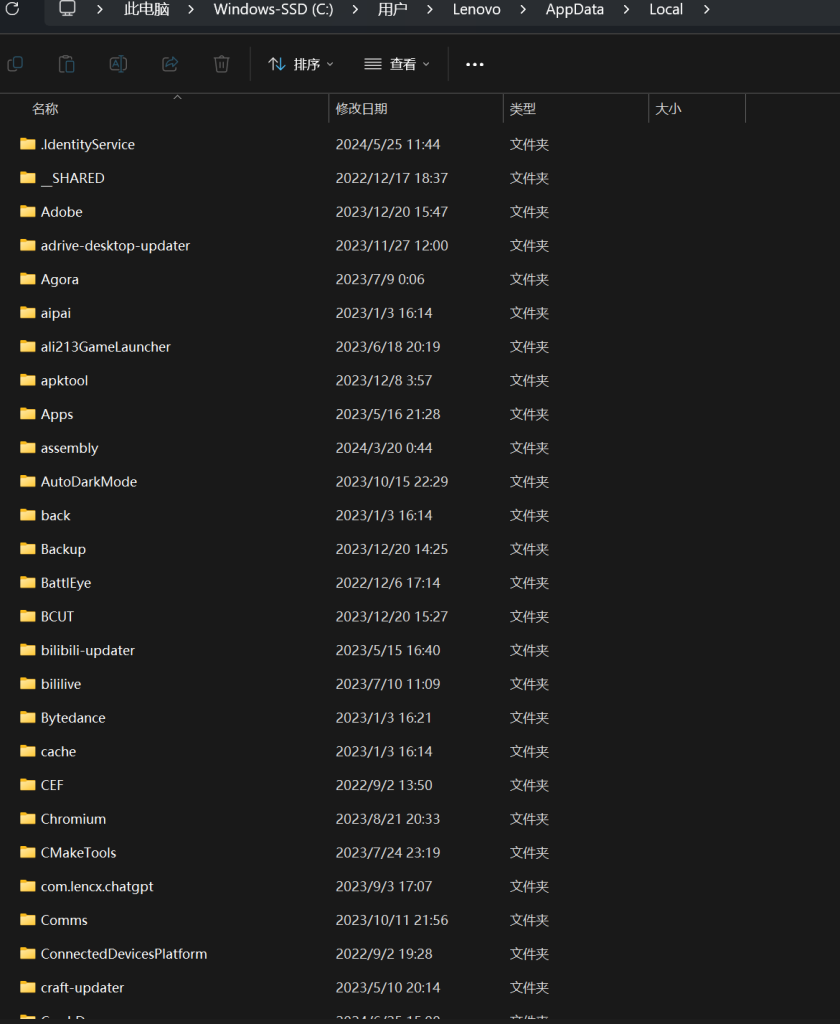
Task: Expand the chevron after Local in breadcrumb
Action: click(707, 9)
